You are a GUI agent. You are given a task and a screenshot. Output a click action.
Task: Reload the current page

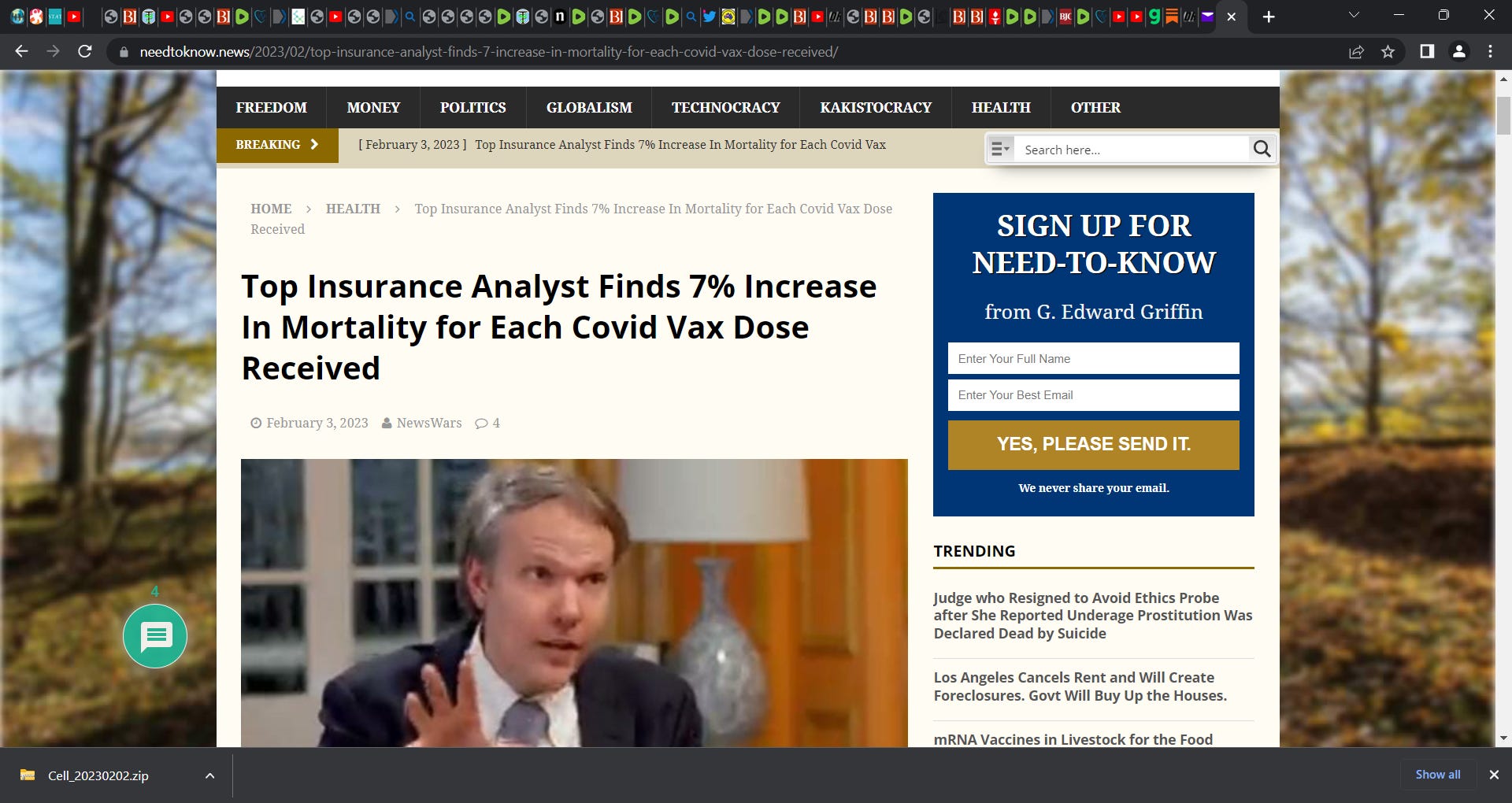(x=85, y=51)
